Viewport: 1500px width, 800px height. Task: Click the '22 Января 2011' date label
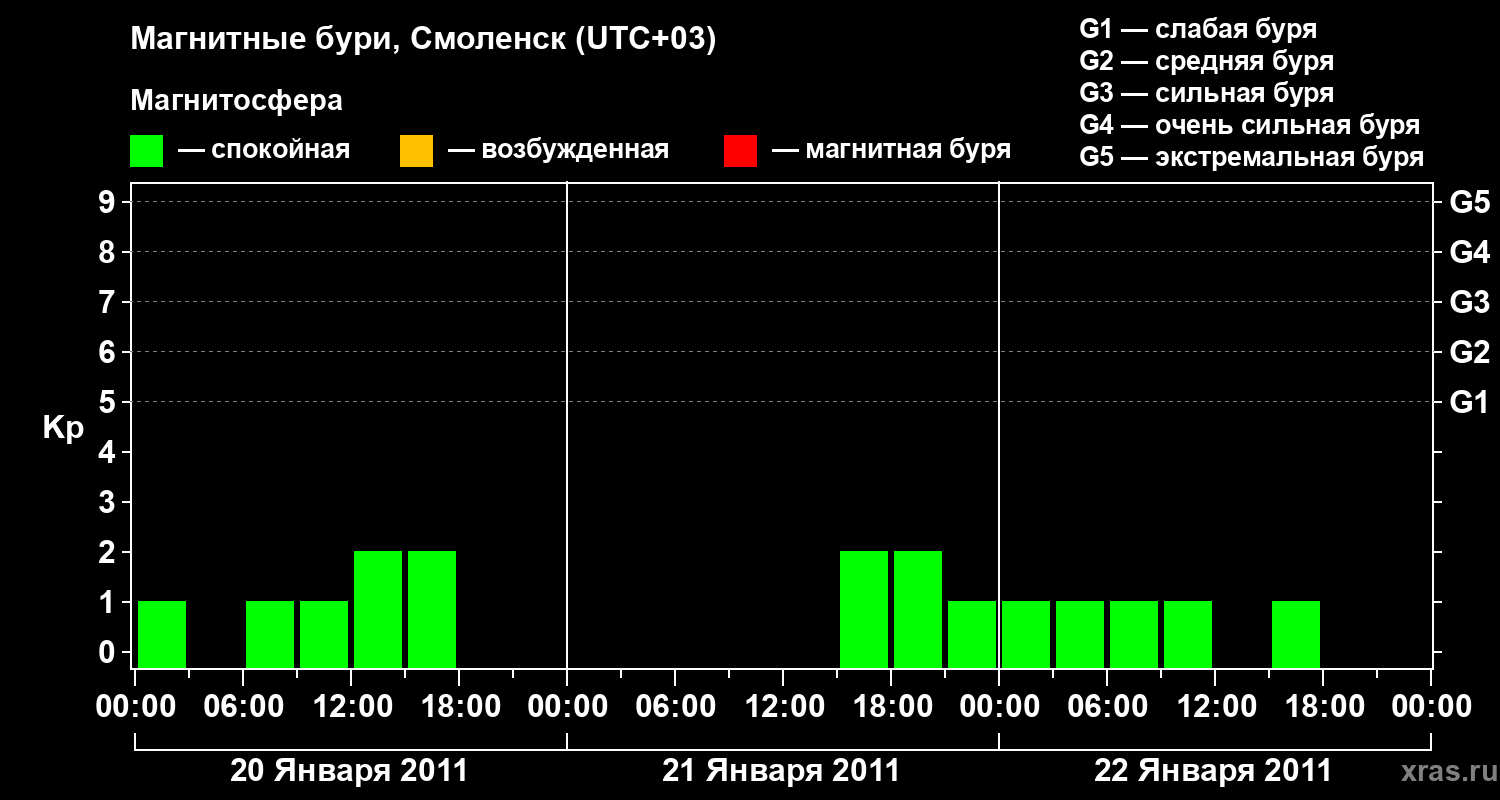(1213, 771)
